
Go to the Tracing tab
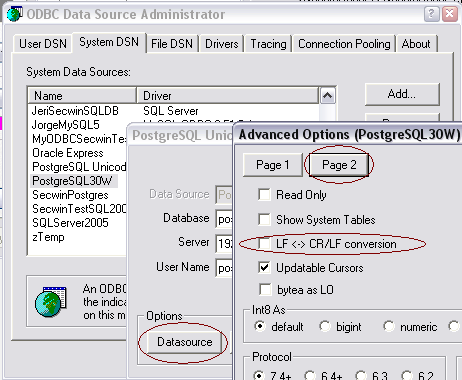tap(268, 44)
